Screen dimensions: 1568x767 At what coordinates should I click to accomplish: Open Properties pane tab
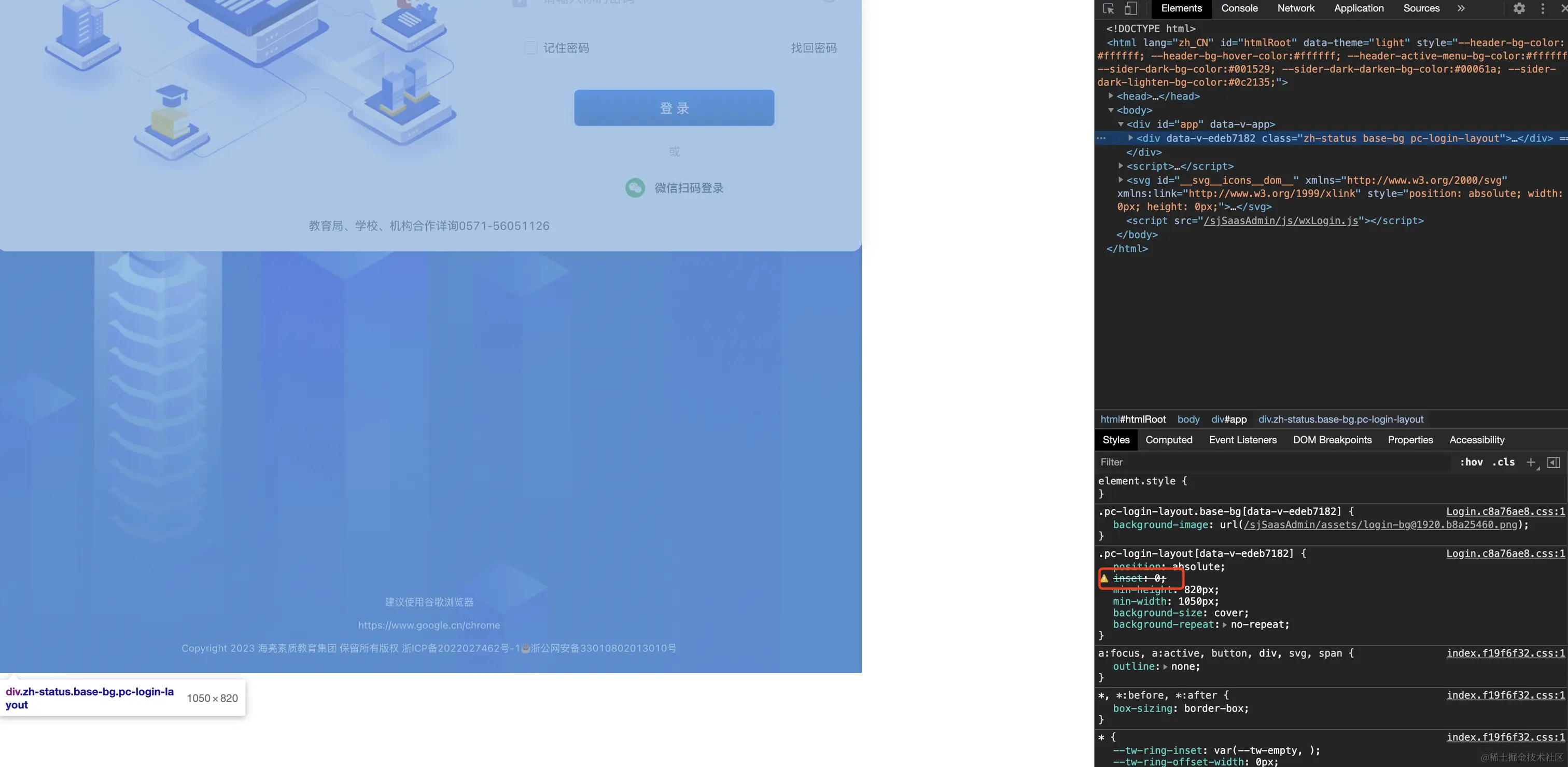point(1410,439)
